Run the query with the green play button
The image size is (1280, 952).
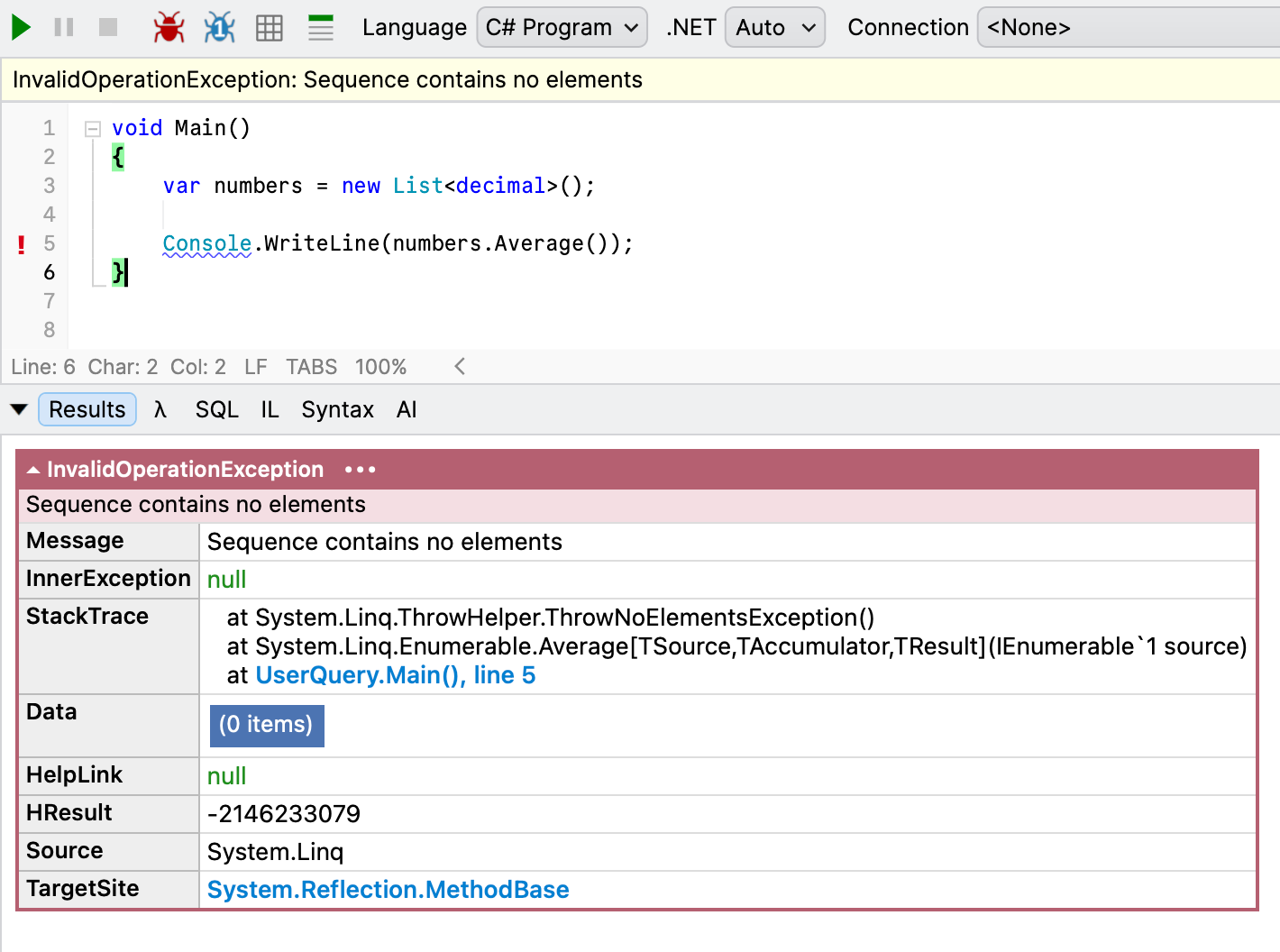point(22,27)
